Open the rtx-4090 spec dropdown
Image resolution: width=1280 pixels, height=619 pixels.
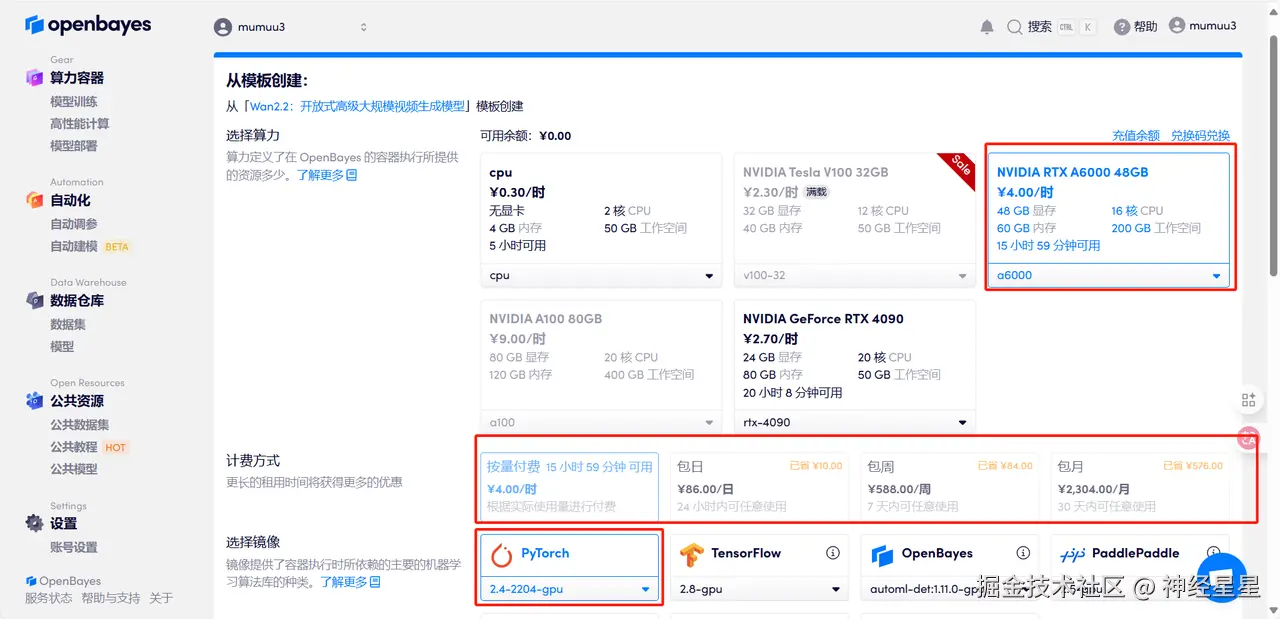[x=855, y=422]
